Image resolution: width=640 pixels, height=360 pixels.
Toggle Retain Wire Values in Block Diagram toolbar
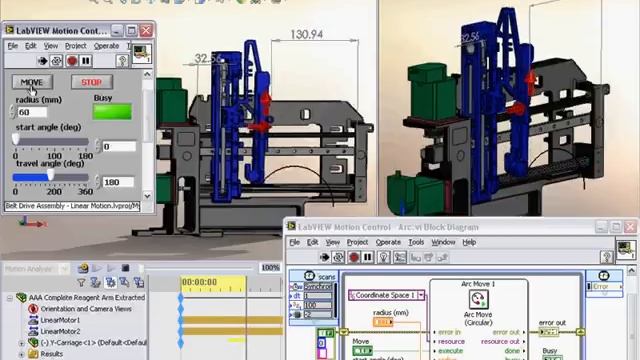[400, 258]
